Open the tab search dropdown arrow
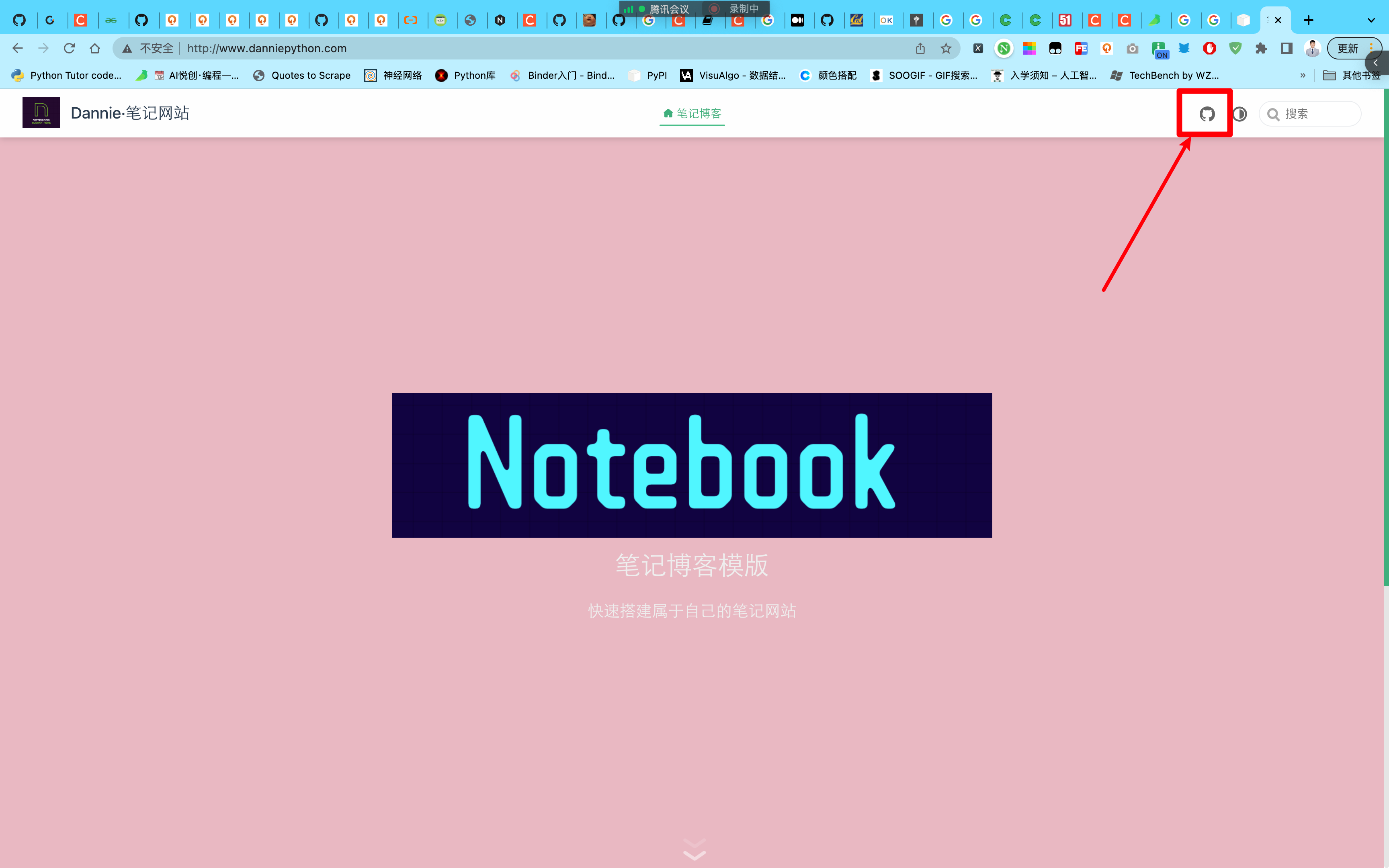Viewport: 1389px width, 868px height. click(x=1371, y=20)
